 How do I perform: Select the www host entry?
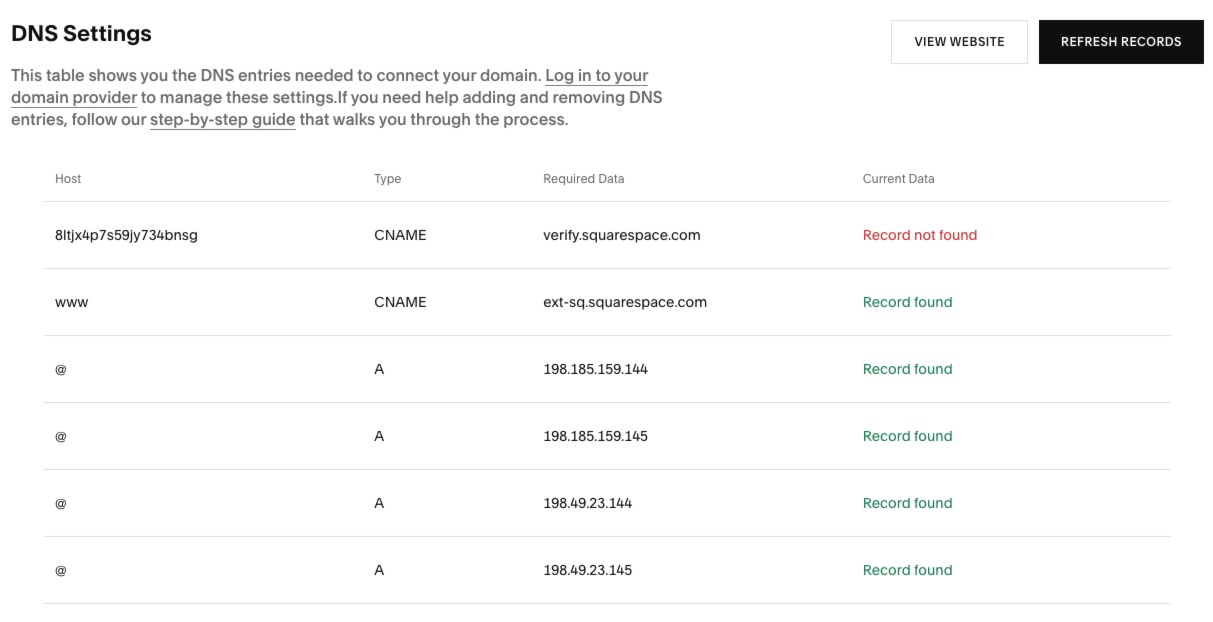coord(71,301)
